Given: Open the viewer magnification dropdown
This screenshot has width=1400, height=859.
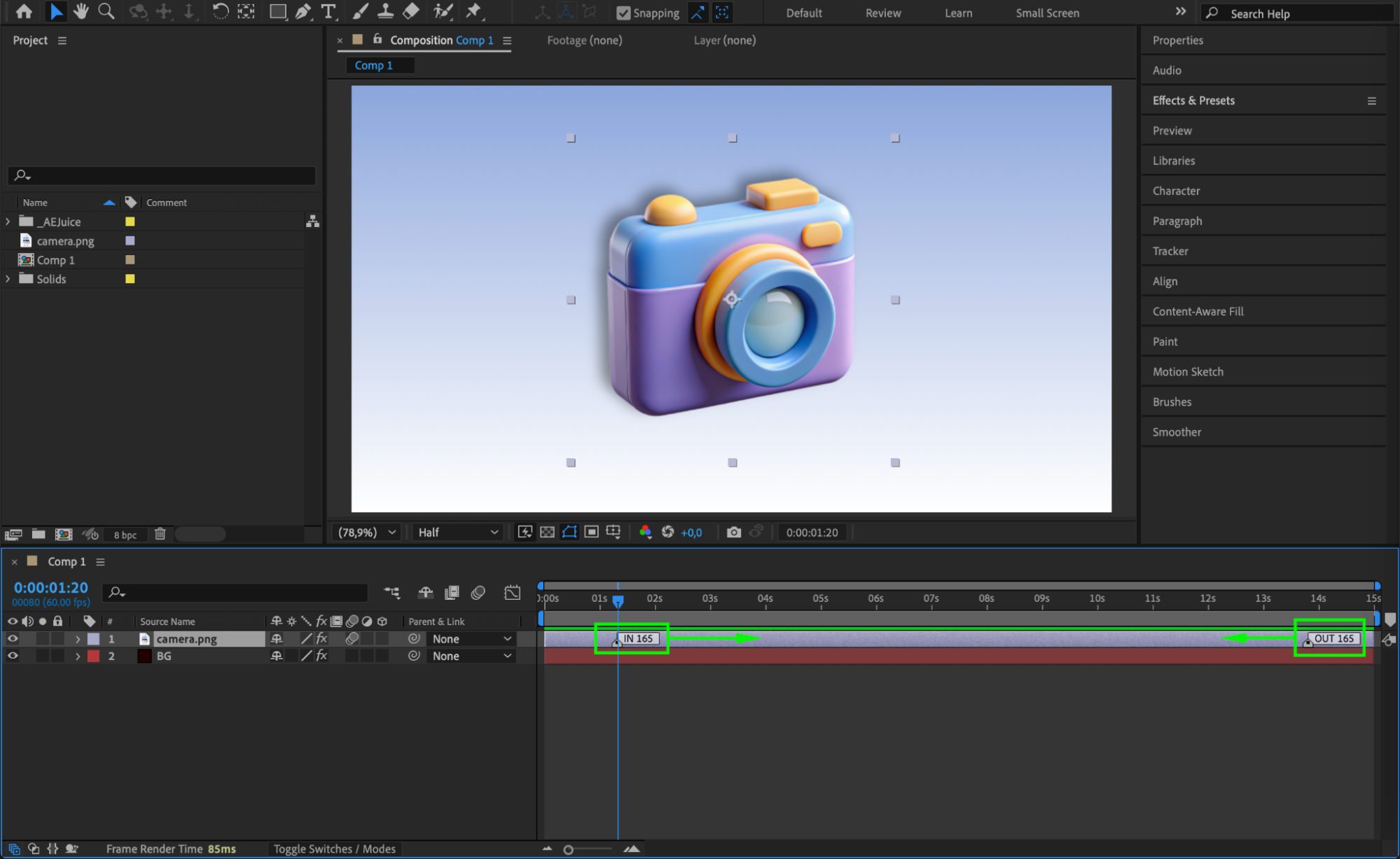Looking at the screenshot, I should 367,532.
